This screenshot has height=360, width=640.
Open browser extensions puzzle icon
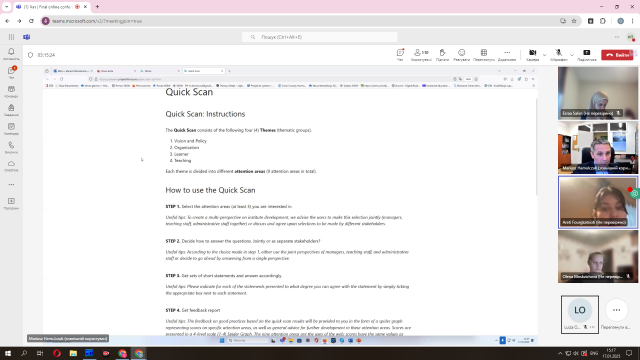tap(603, 21)
